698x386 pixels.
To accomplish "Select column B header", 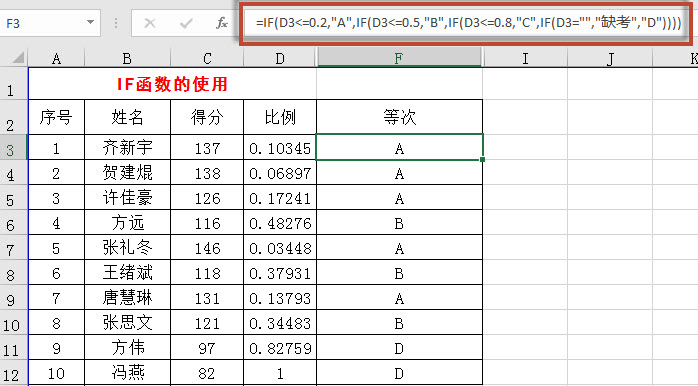I will [127, 58].
